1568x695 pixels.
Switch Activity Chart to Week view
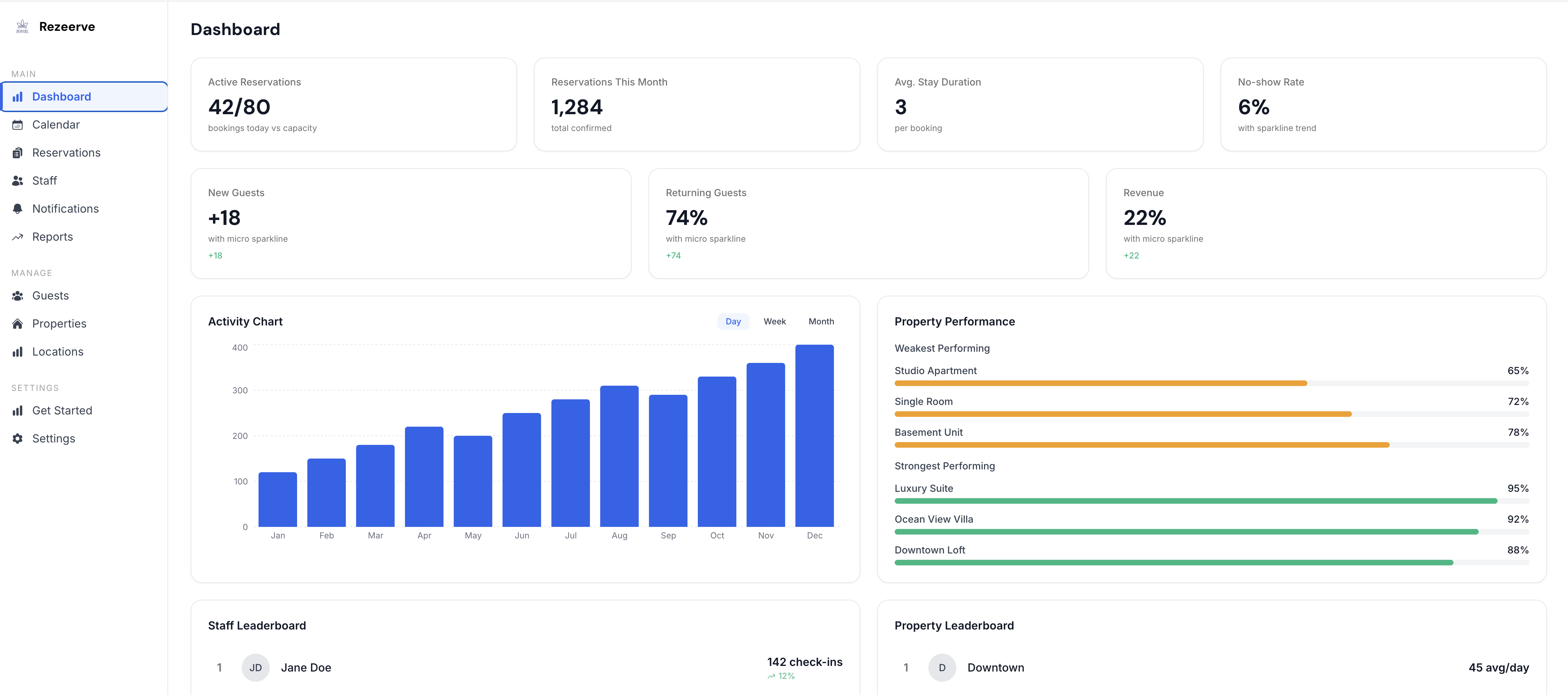tap(774, 321)
